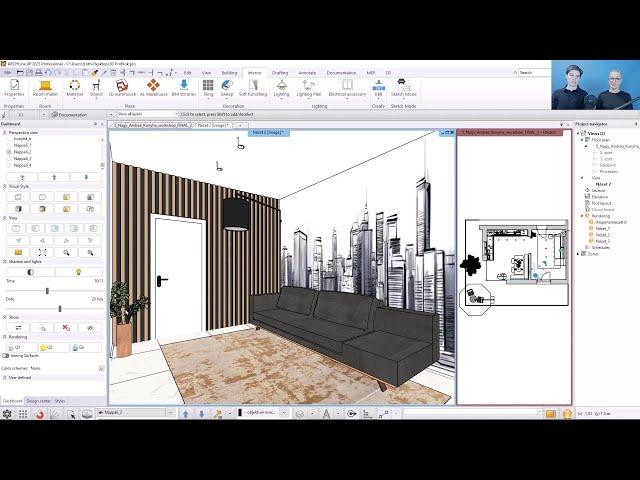This screenshot has height=480, width=640.
Task: Select Section in the Project navigator
Action: (596, 191)
